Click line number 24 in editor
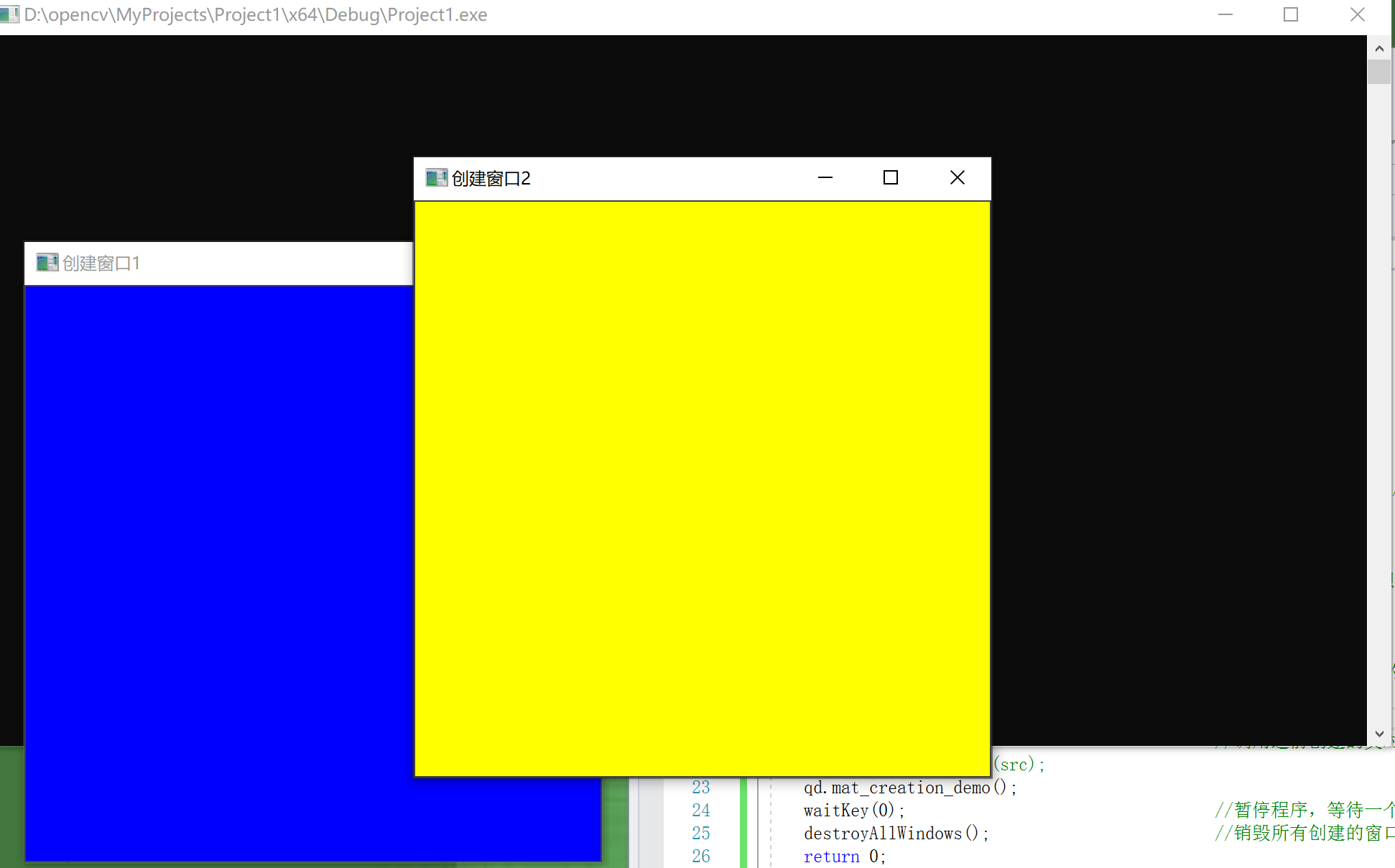 pyautogui.click(x=701, y=811)
